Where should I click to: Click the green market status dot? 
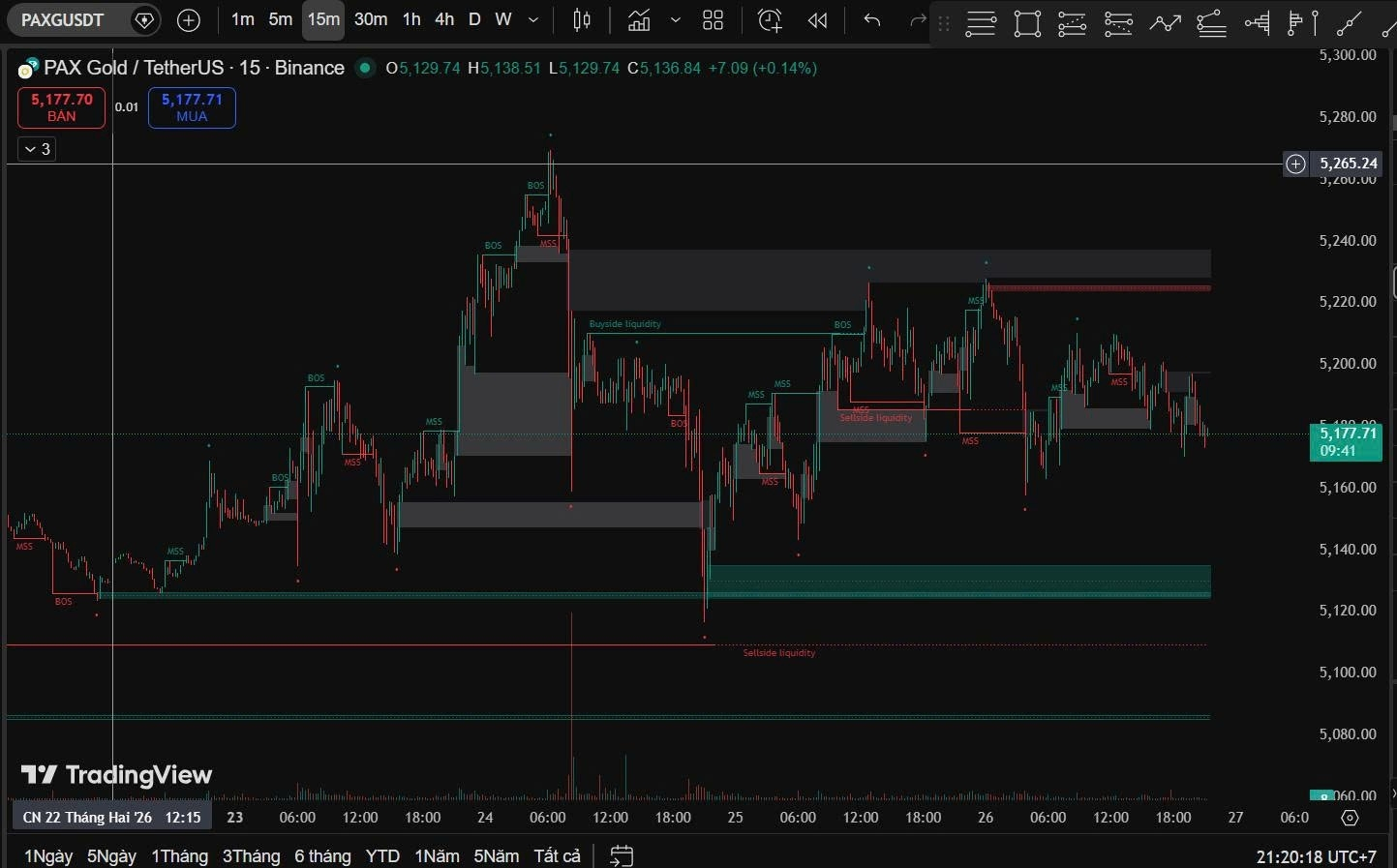[x=365, y=68]
